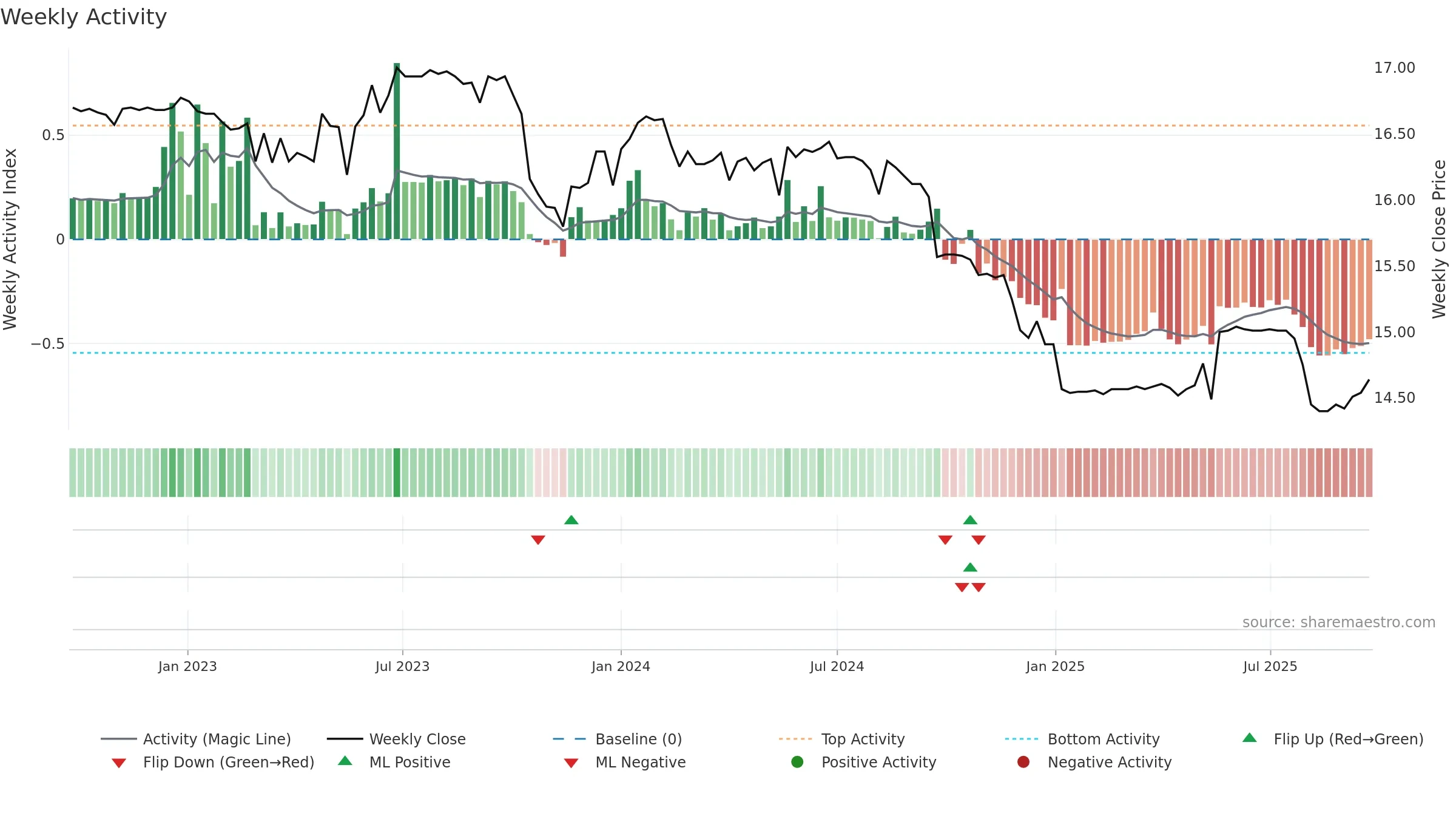
Task: Click the "15.50" price axis value
Action: tap(1394, 266)
